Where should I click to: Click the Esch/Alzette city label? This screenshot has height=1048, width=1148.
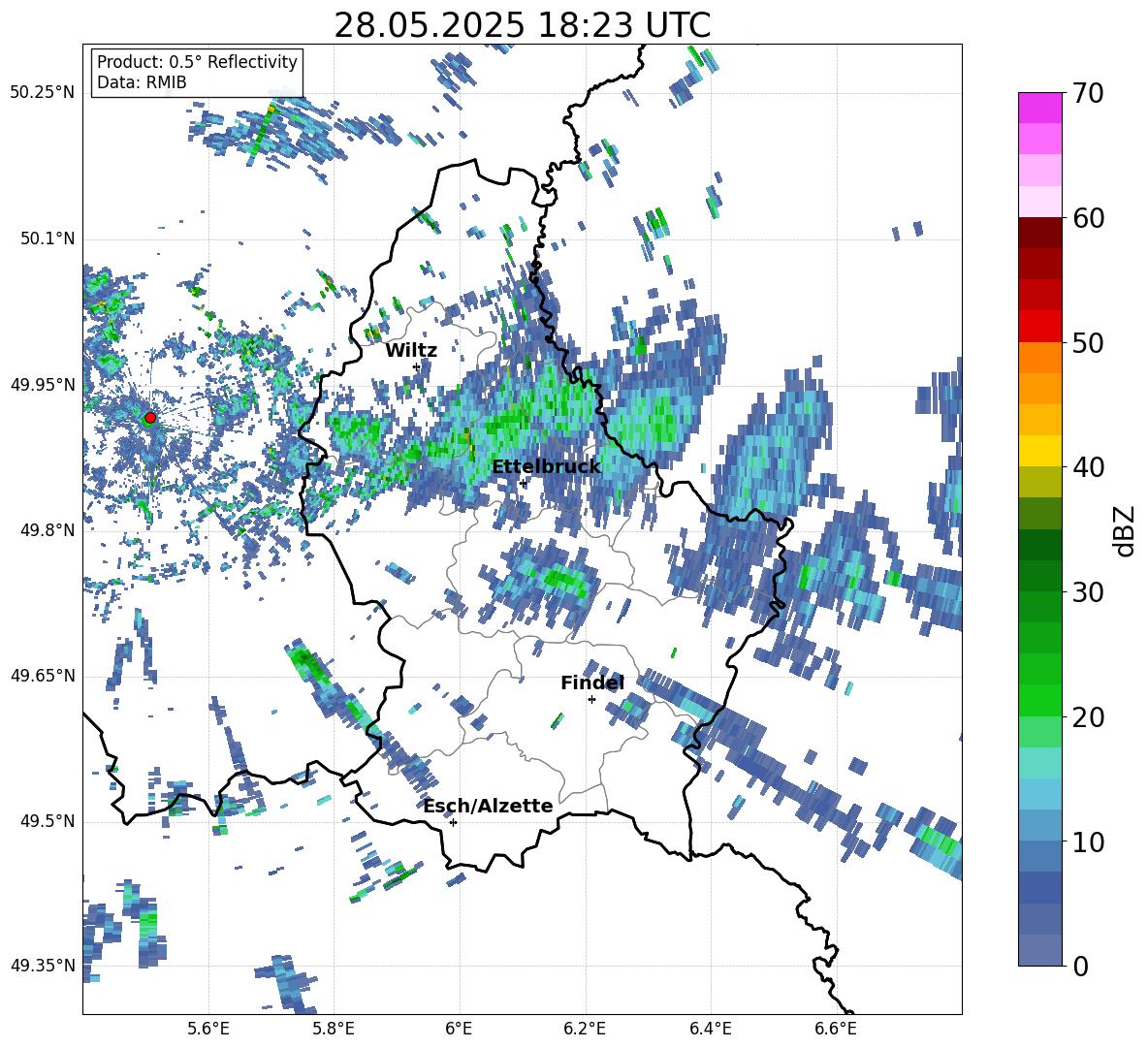pos(488,806)
